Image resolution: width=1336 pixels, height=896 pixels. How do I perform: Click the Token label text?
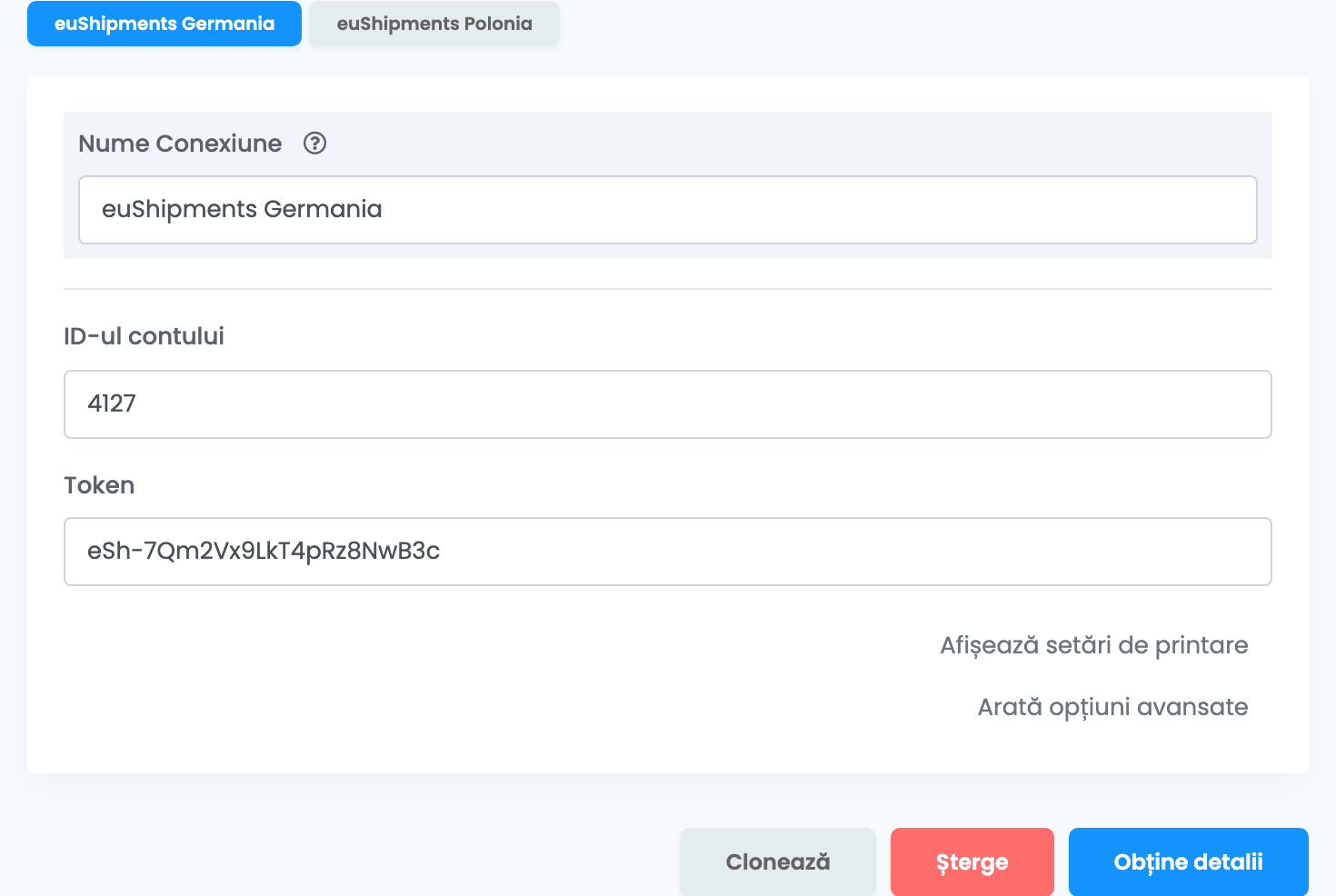pos(99,485)
